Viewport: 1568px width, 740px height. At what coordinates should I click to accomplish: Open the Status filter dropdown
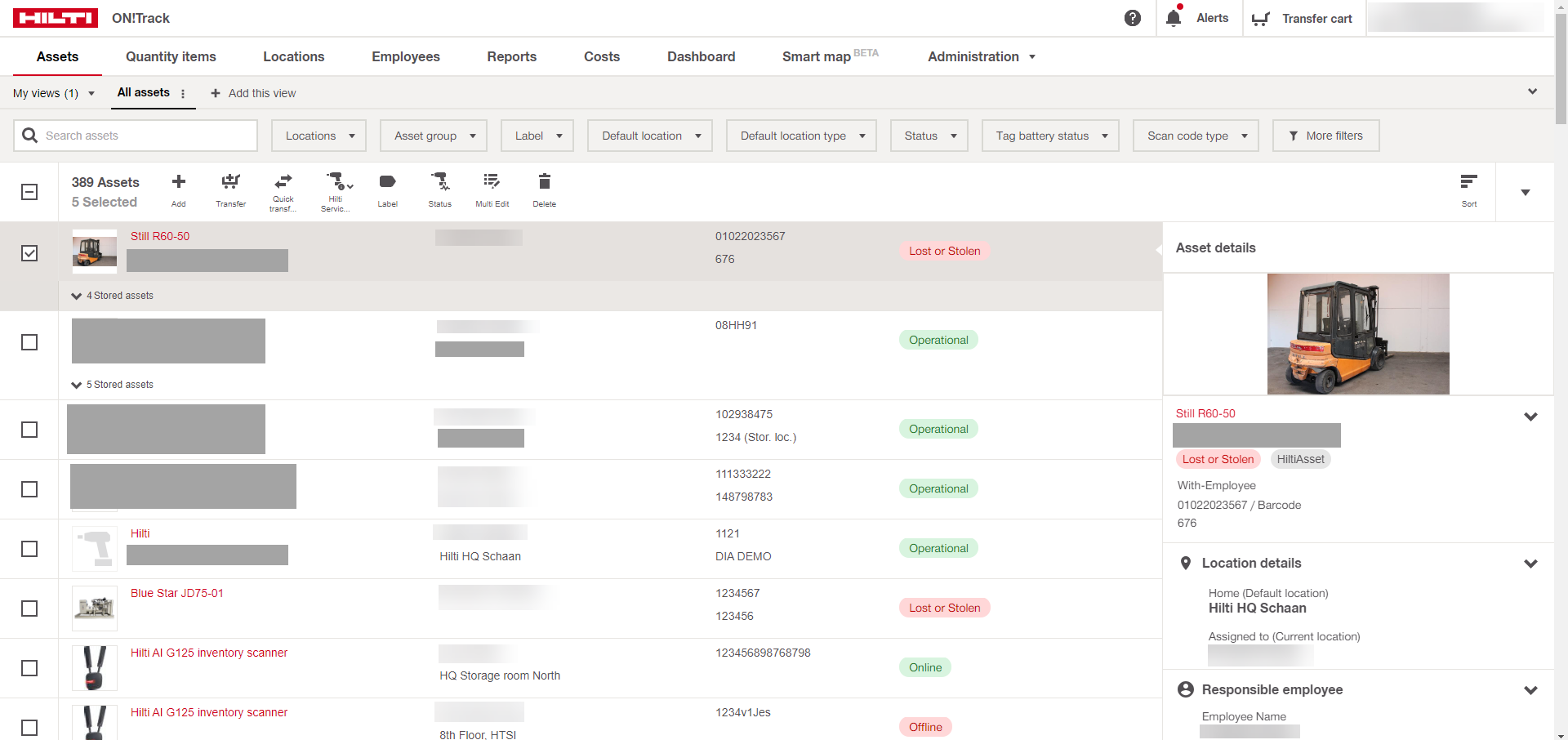point(929,136)
